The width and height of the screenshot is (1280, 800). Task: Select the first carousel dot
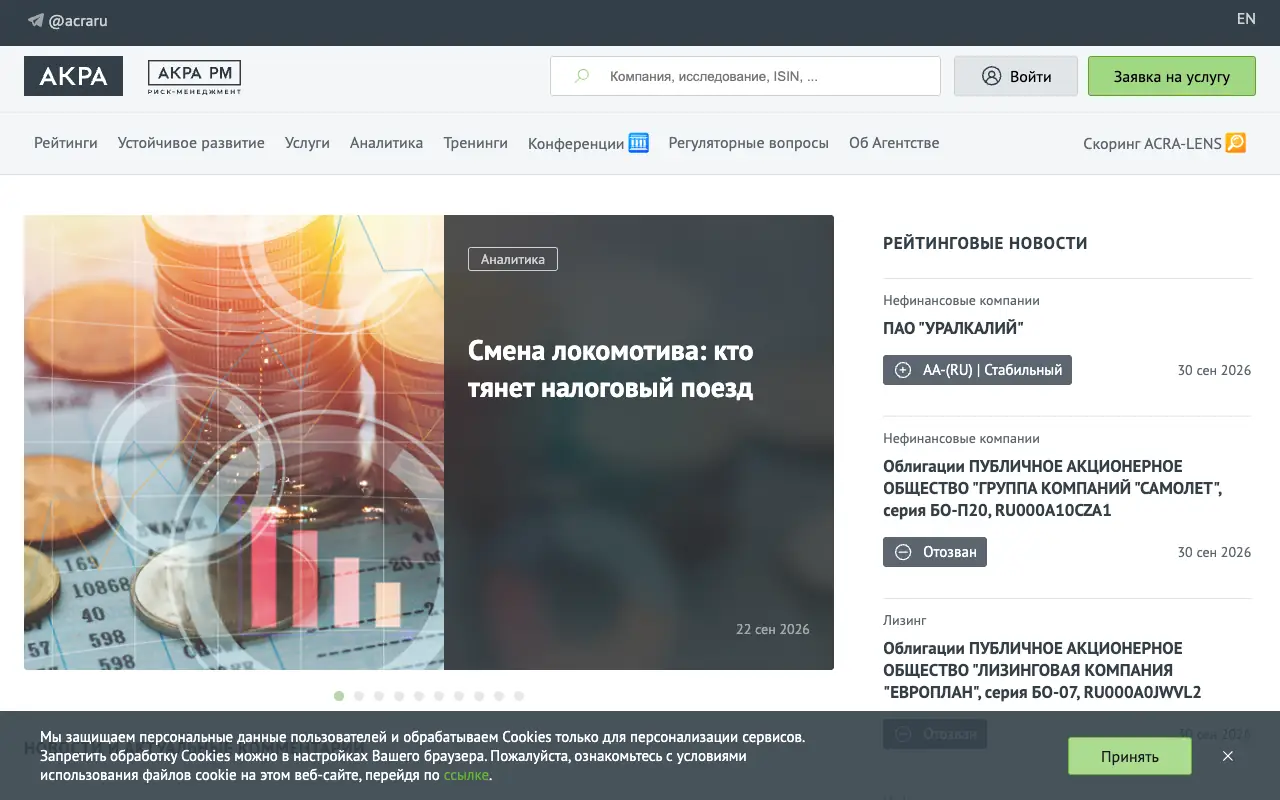[x=339, y=696]
